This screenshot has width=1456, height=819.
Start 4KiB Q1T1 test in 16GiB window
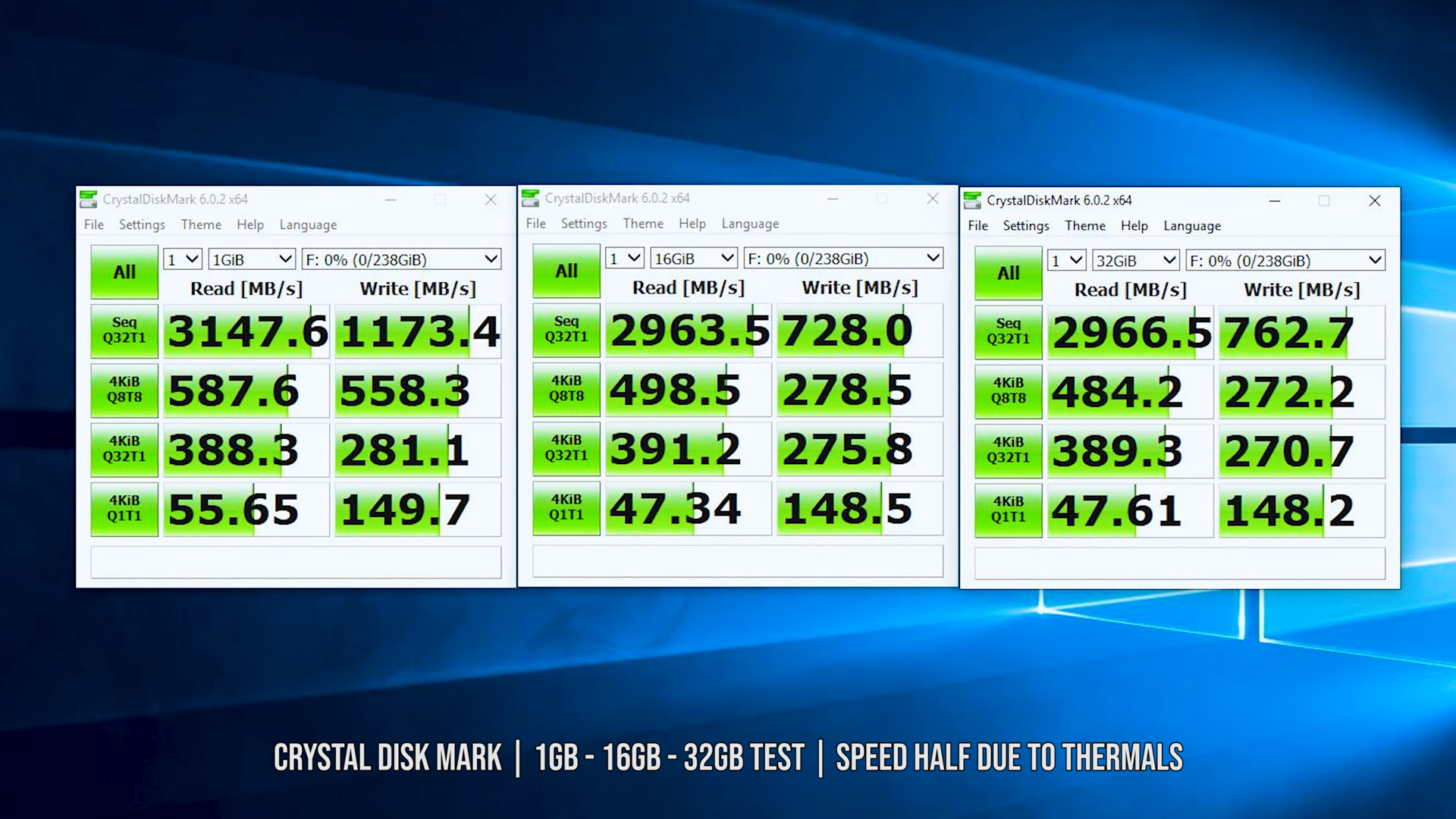[x=566, y=508]
